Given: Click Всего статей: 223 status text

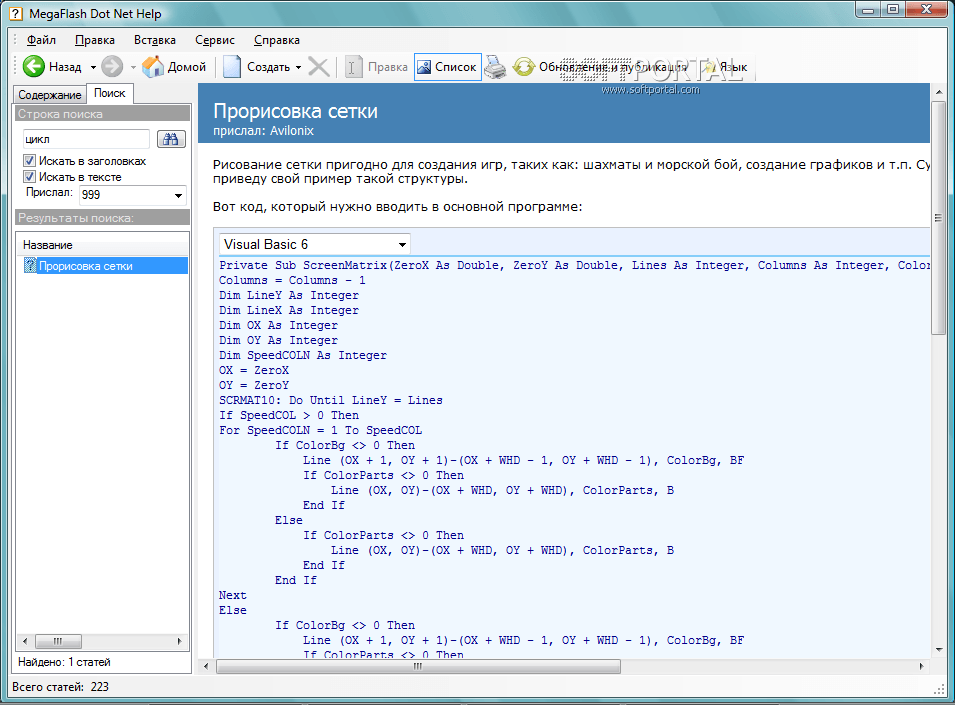Looking at the screenshot, I should (60, 687).
